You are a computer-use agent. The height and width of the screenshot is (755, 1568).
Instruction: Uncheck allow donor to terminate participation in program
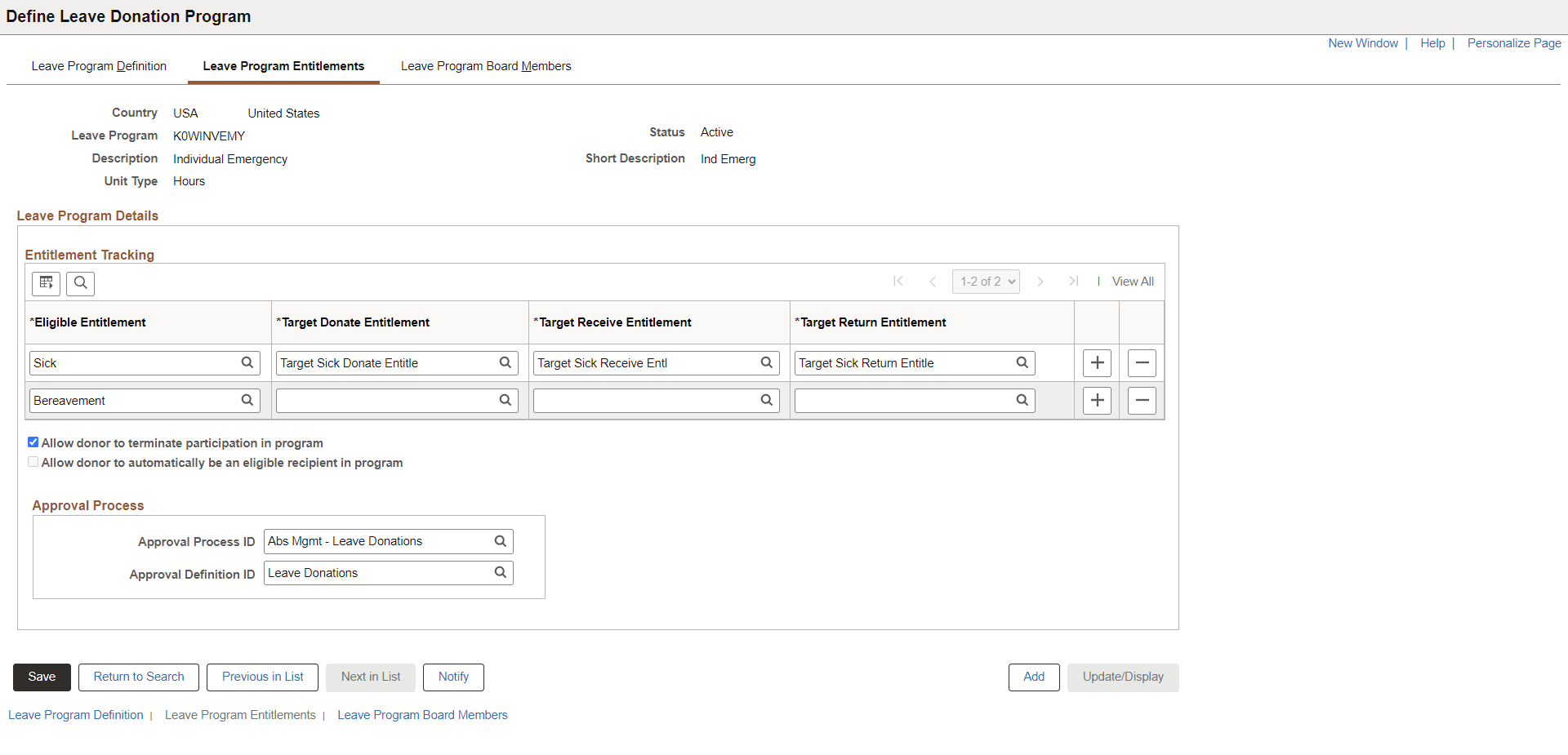point(33,442)
